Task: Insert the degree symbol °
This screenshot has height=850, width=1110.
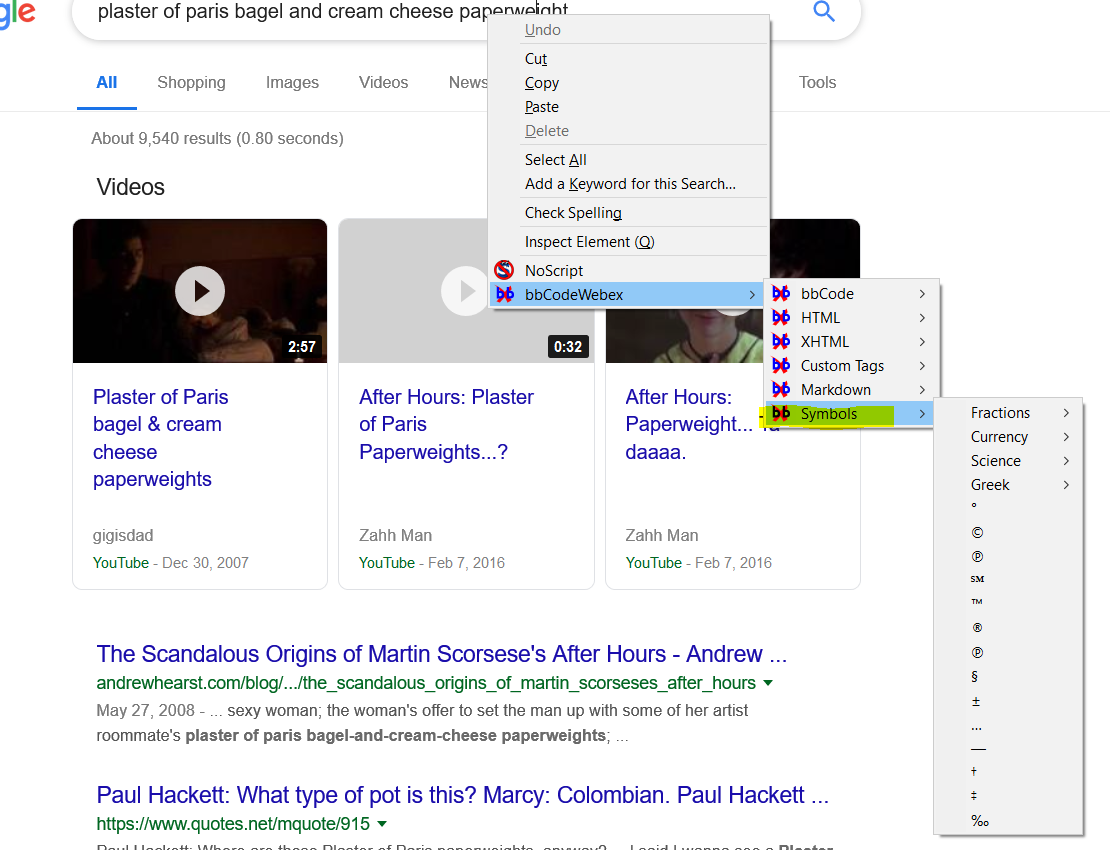Action: tap(974, 506)
